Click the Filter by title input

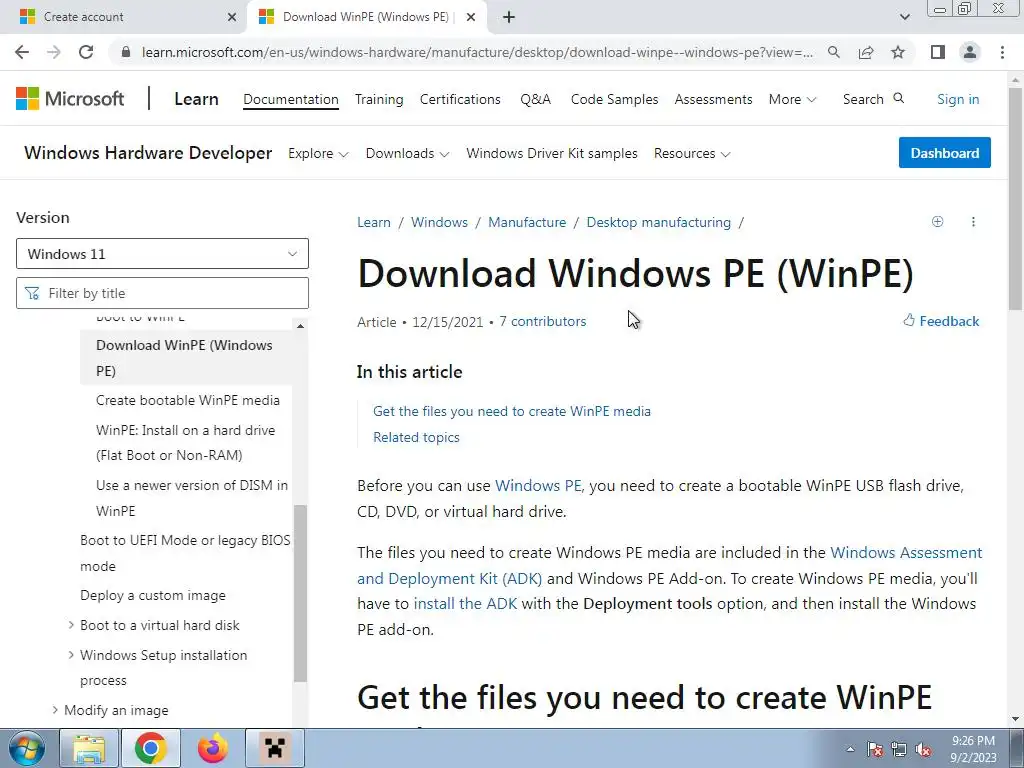point(162,293)
